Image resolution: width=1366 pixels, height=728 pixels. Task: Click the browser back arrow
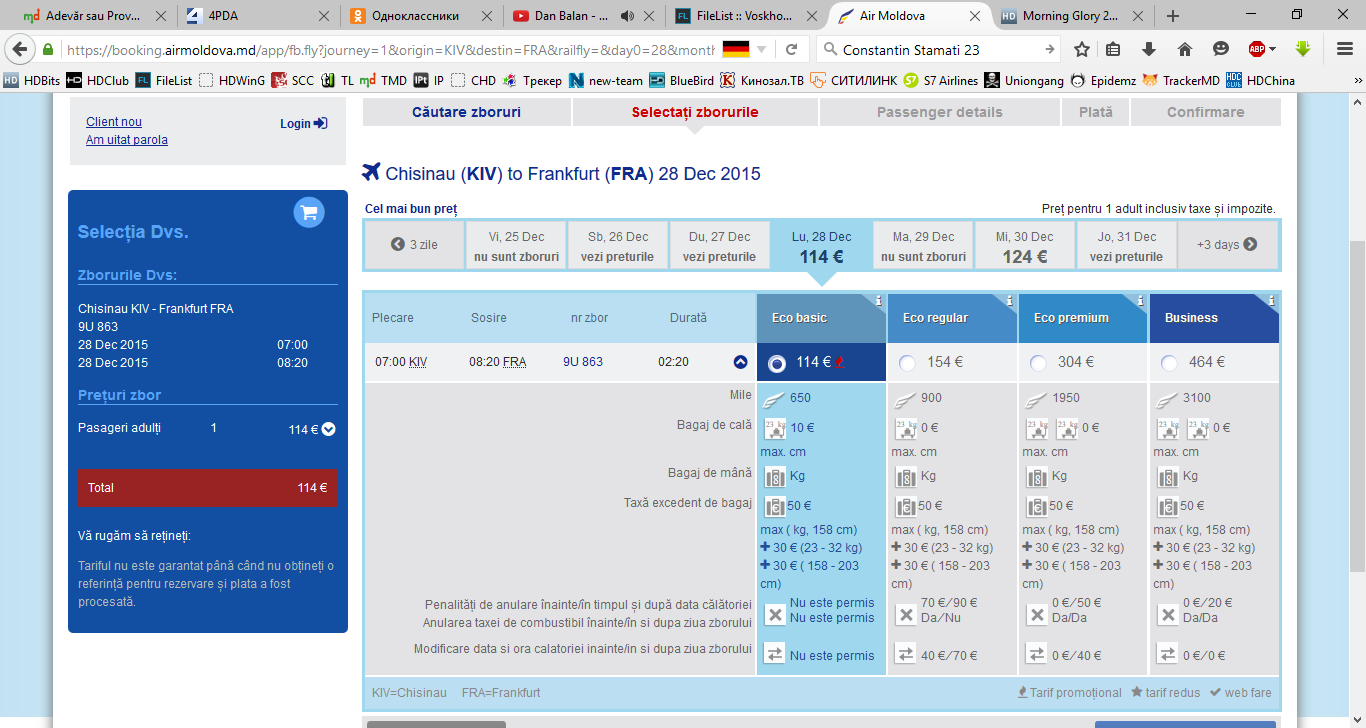click(20, 50)
